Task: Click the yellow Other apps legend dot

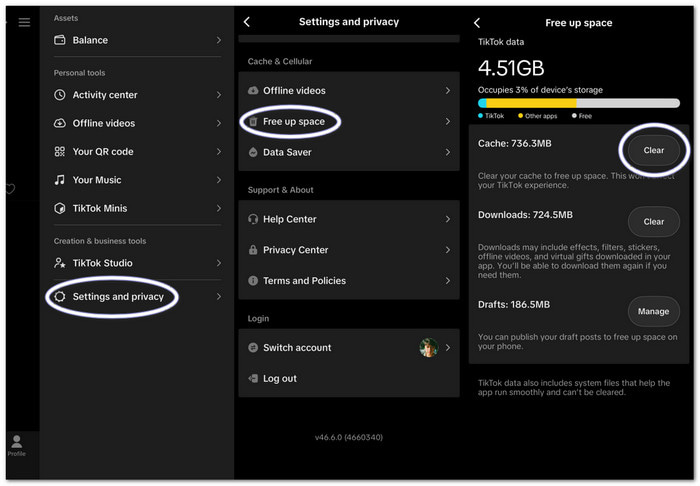Action: click(x=521, y=116)
